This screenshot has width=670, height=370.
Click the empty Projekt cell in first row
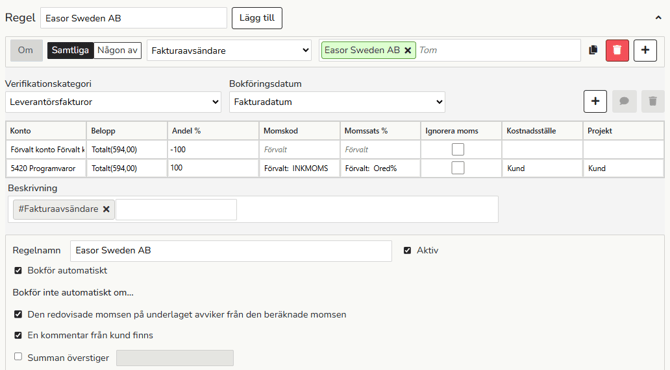623,150
